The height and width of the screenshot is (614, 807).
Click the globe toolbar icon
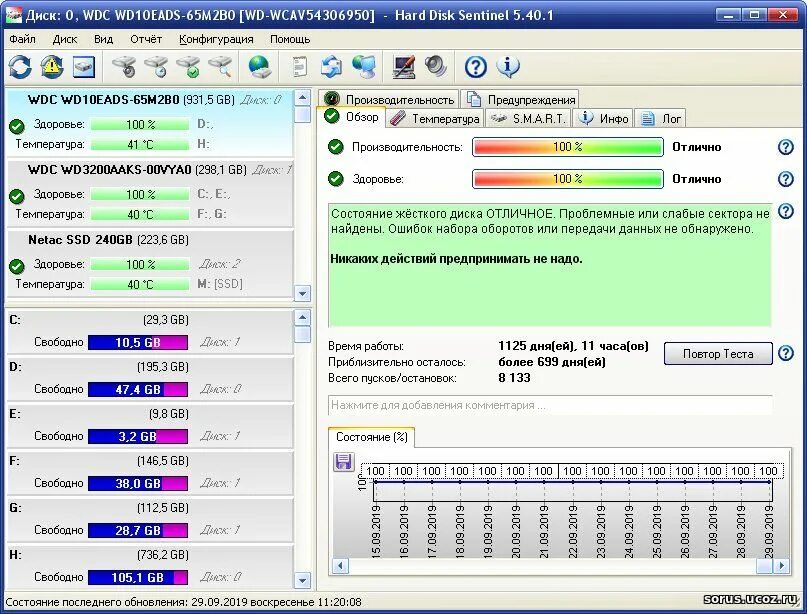pos(259,67)
